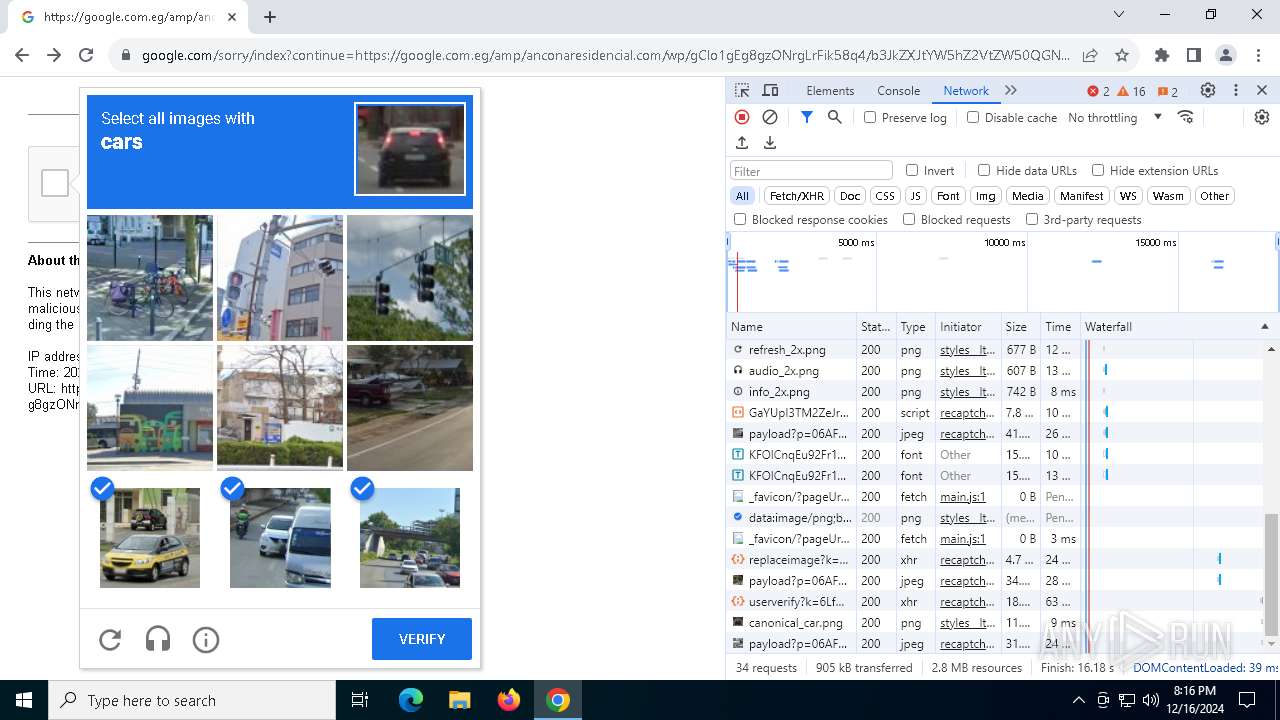The image size is (1280, 720).
Task: Click the VERIFY button
Action: 422,639
